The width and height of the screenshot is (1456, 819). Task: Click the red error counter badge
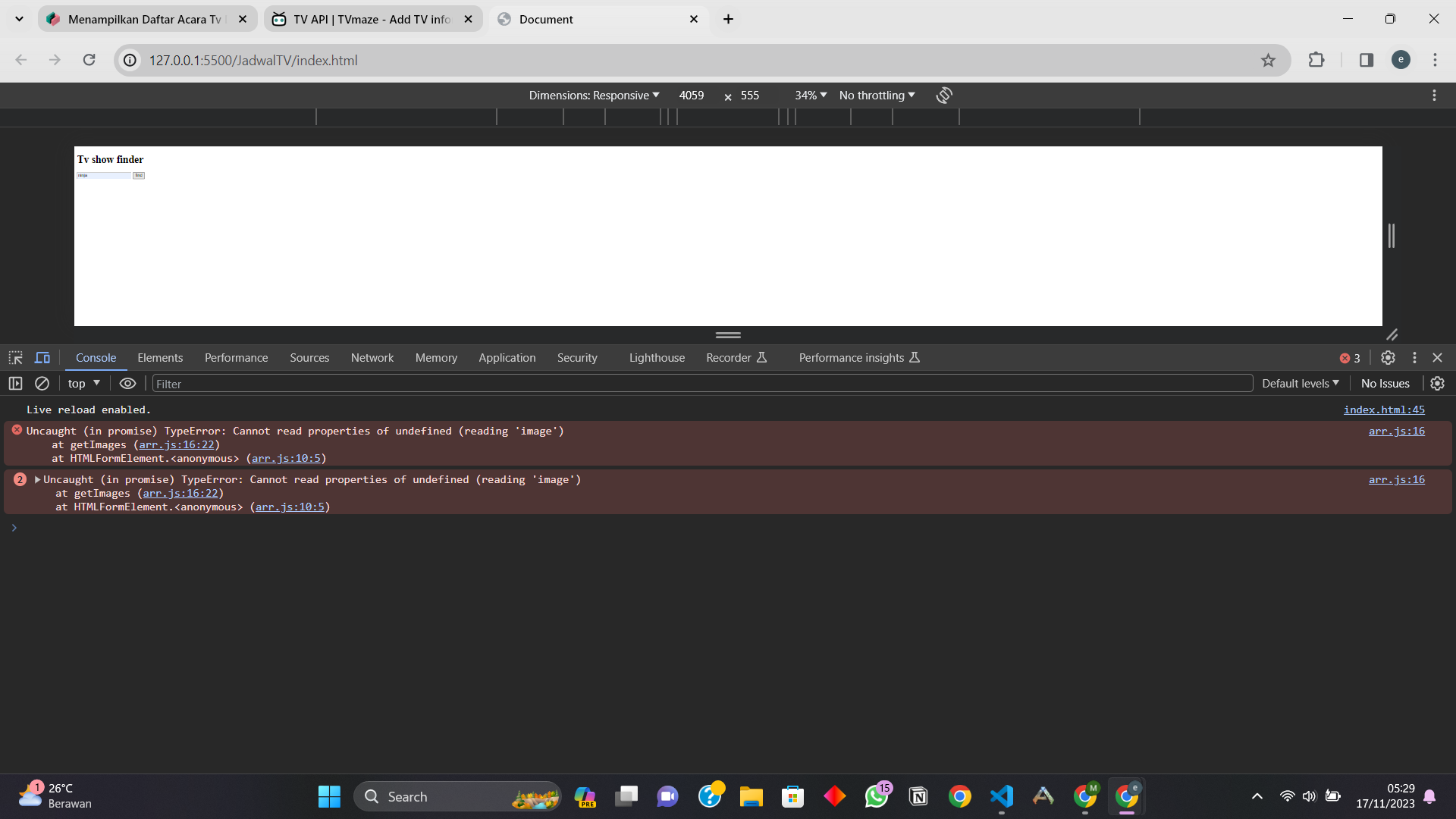[x=1350, y=357]
